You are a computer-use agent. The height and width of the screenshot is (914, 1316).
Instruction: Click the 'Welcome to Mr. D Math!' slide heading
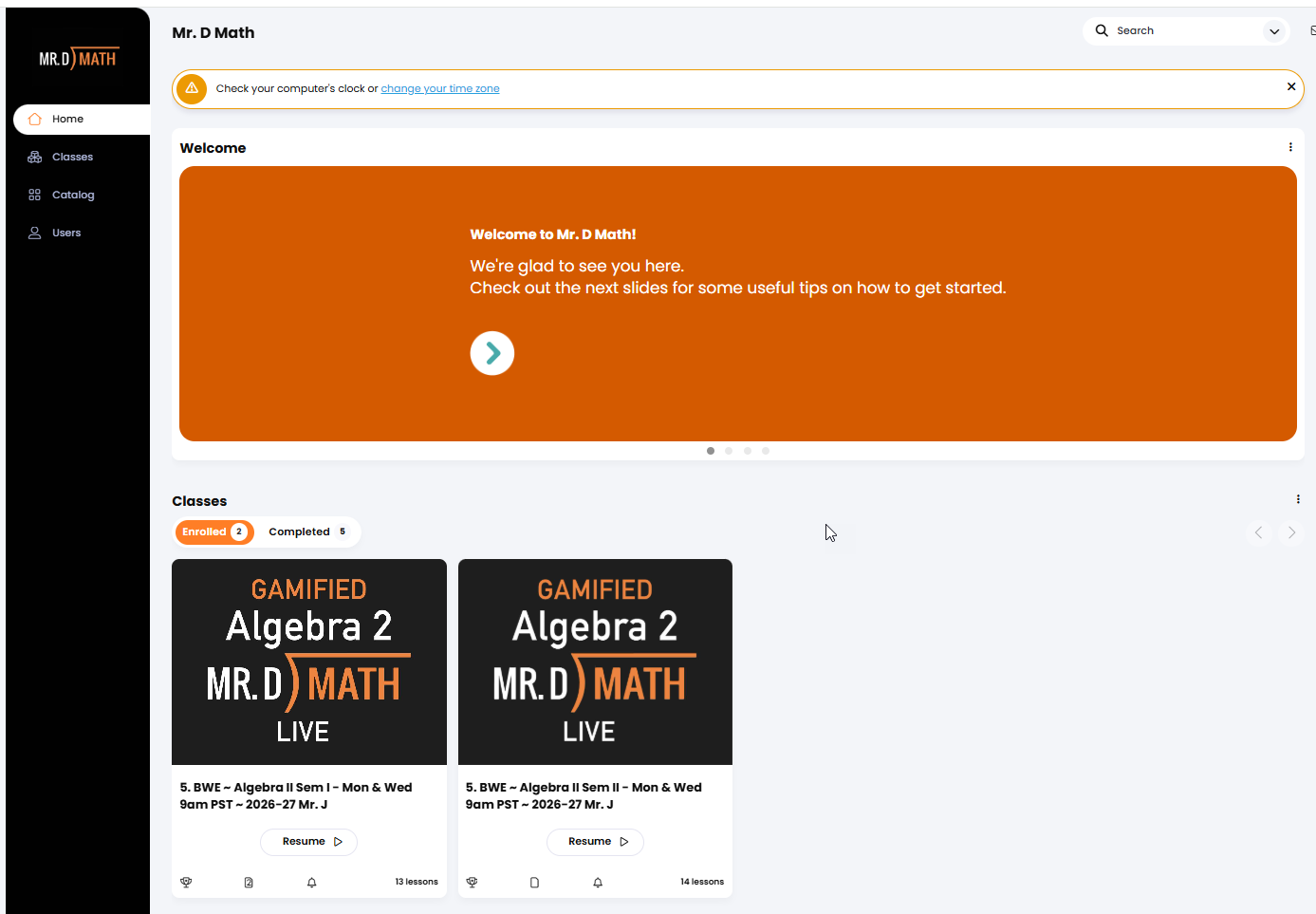553,234
